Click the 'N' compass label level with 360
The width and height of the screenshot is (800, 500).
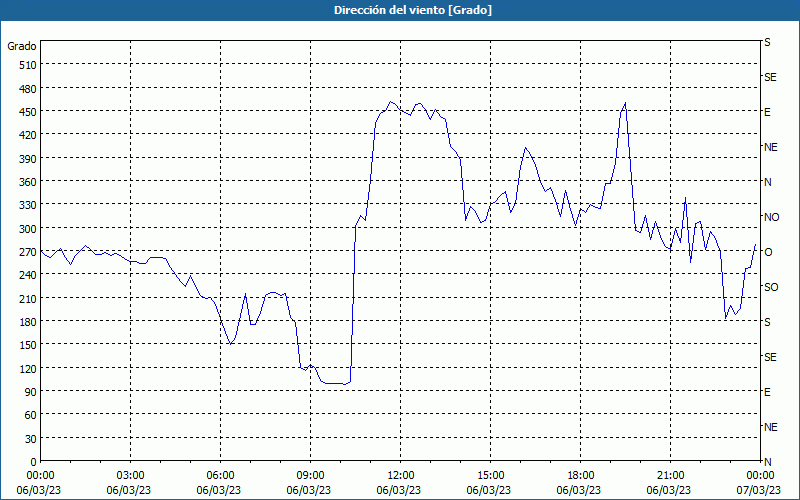pos(767,182)
